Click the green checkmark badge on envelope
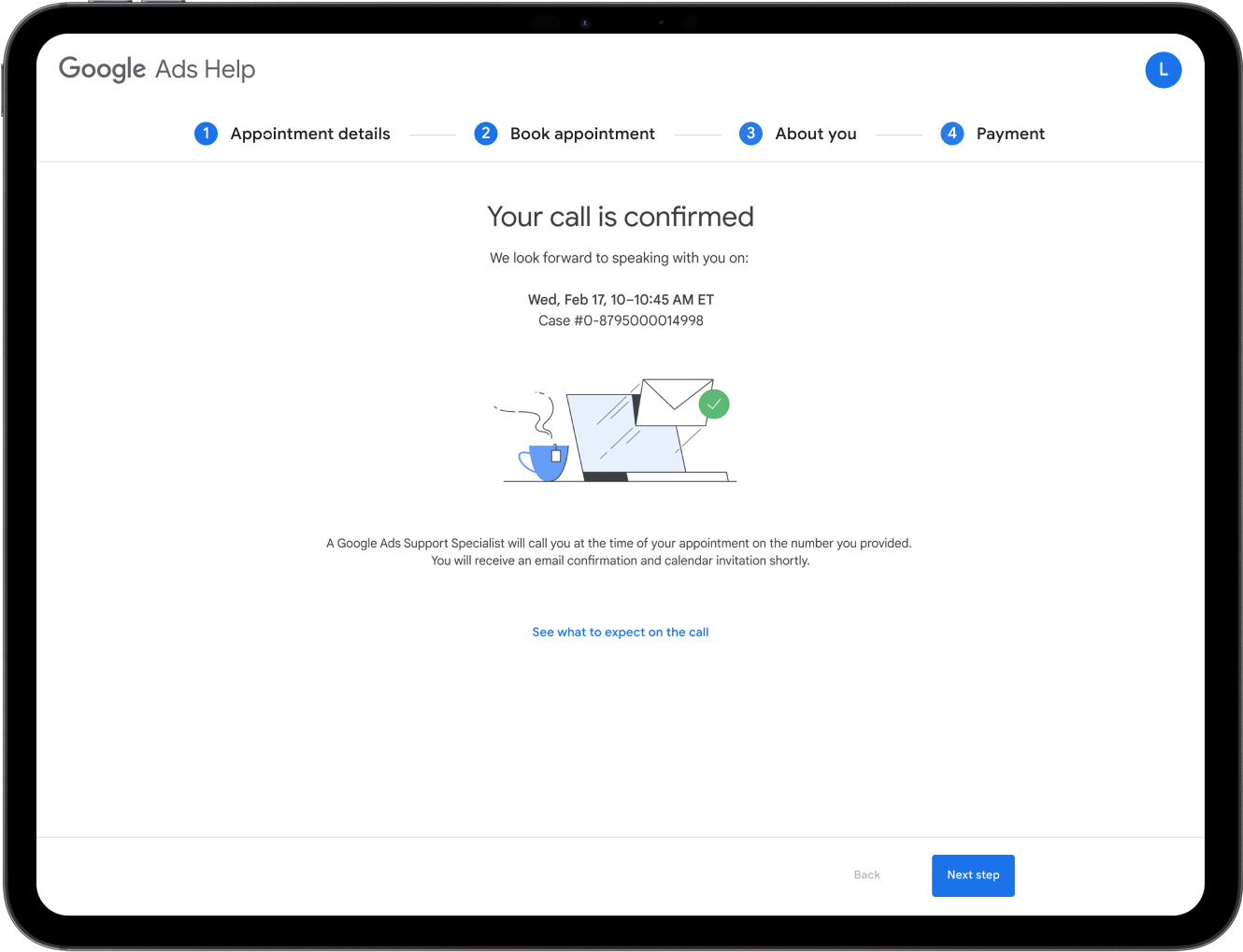This screenshot has height=952, width=1243. pos(714,405)
